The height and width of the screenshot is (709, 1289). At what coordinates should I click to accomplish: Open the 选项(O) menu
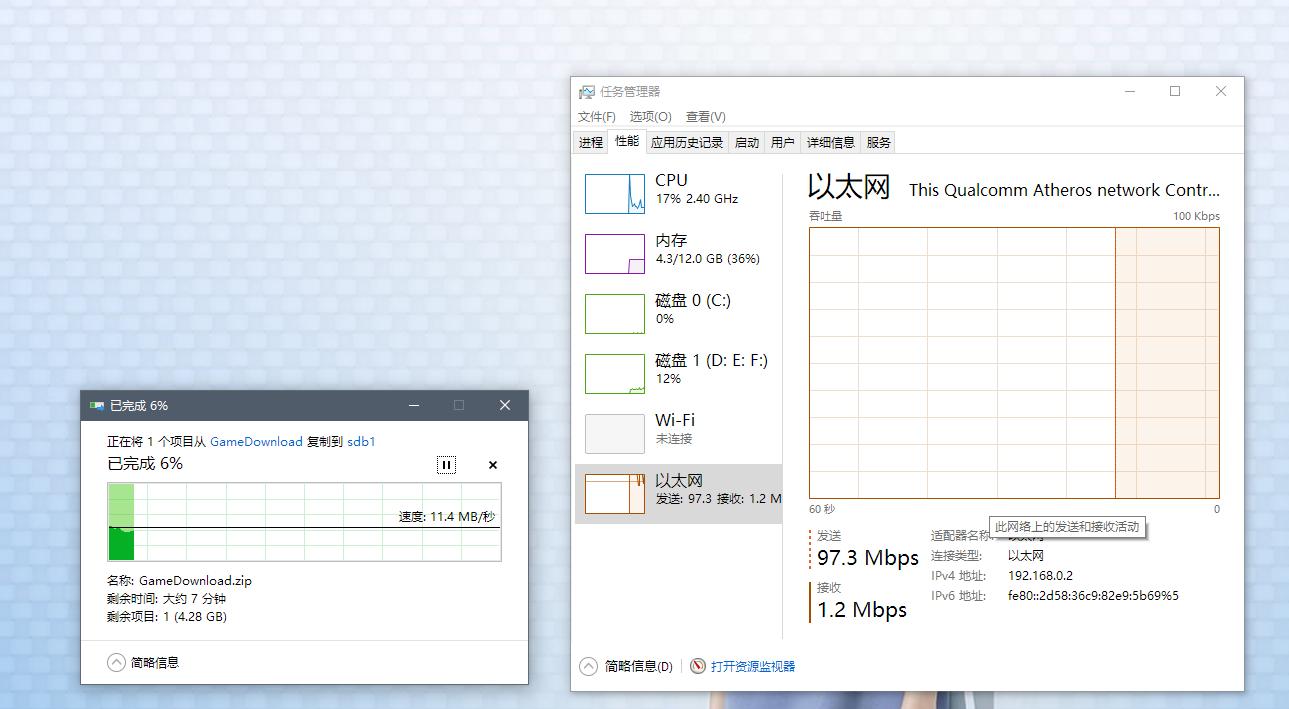[650, 117]
